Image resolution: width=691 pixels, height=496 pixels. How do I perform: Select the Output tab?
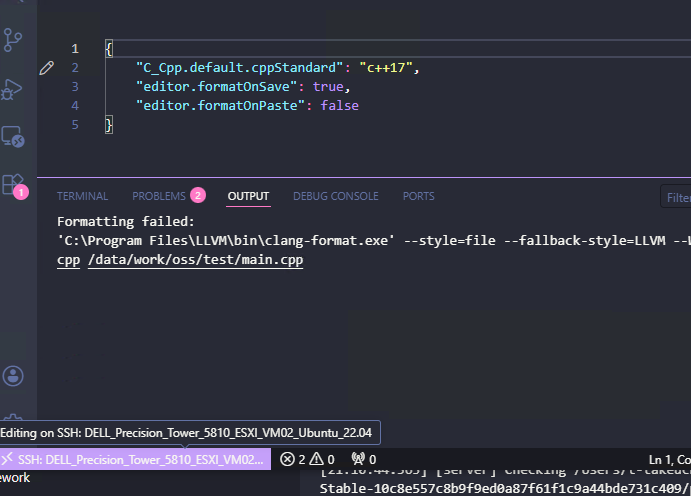tap(248, 196)
